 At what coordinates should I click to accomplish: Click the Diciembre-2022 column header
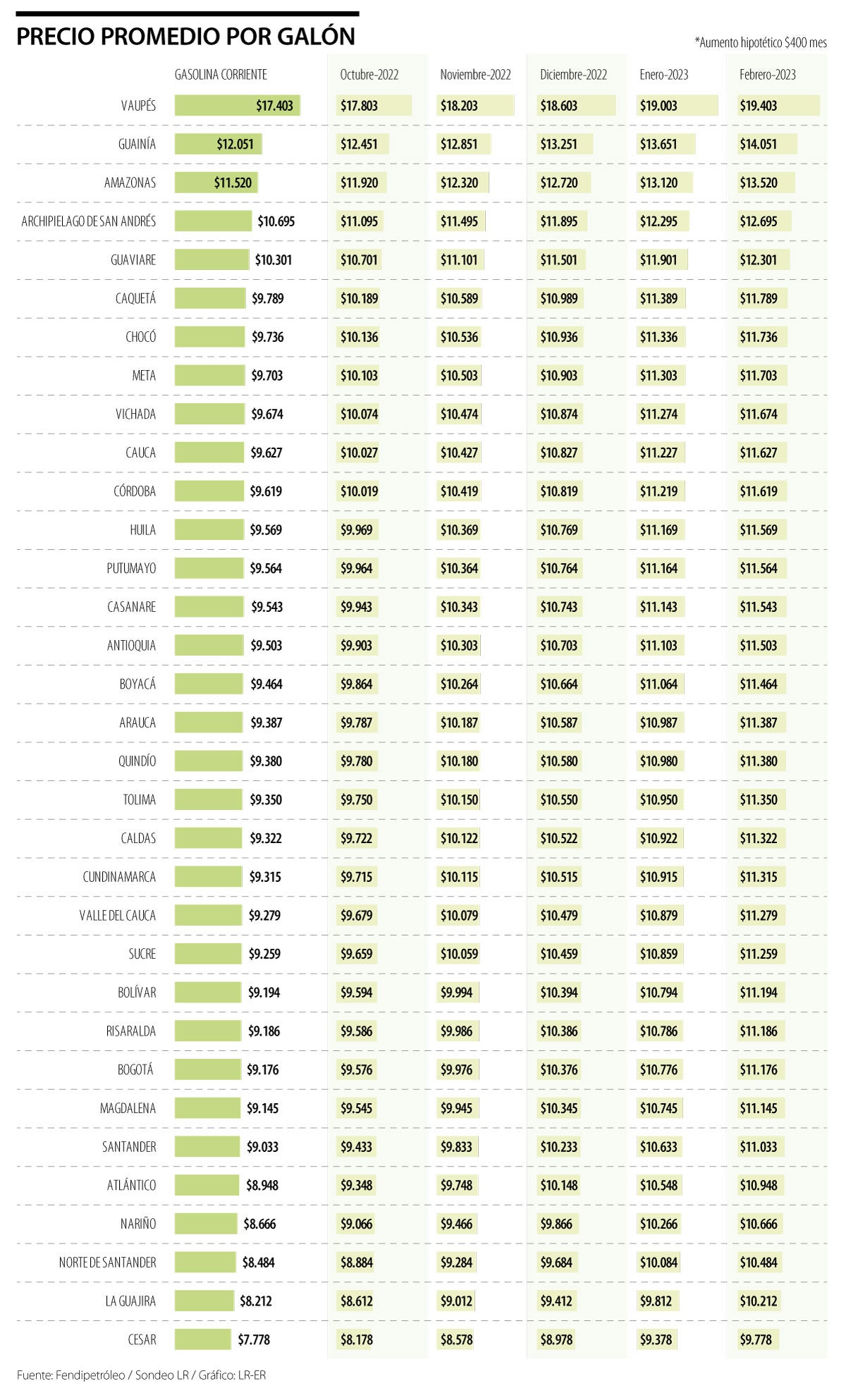(573, 75)
